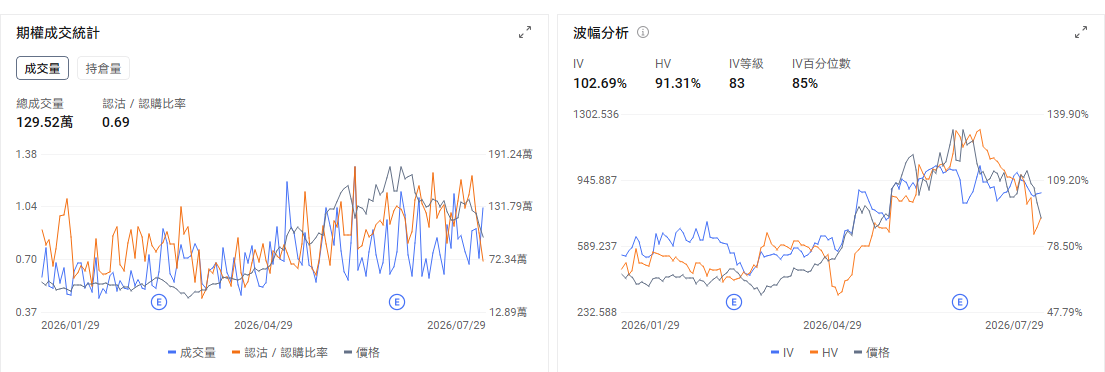Click the HV value 91.31%
This screenshot has height=372, width=1105.
(x=677, y=83)
